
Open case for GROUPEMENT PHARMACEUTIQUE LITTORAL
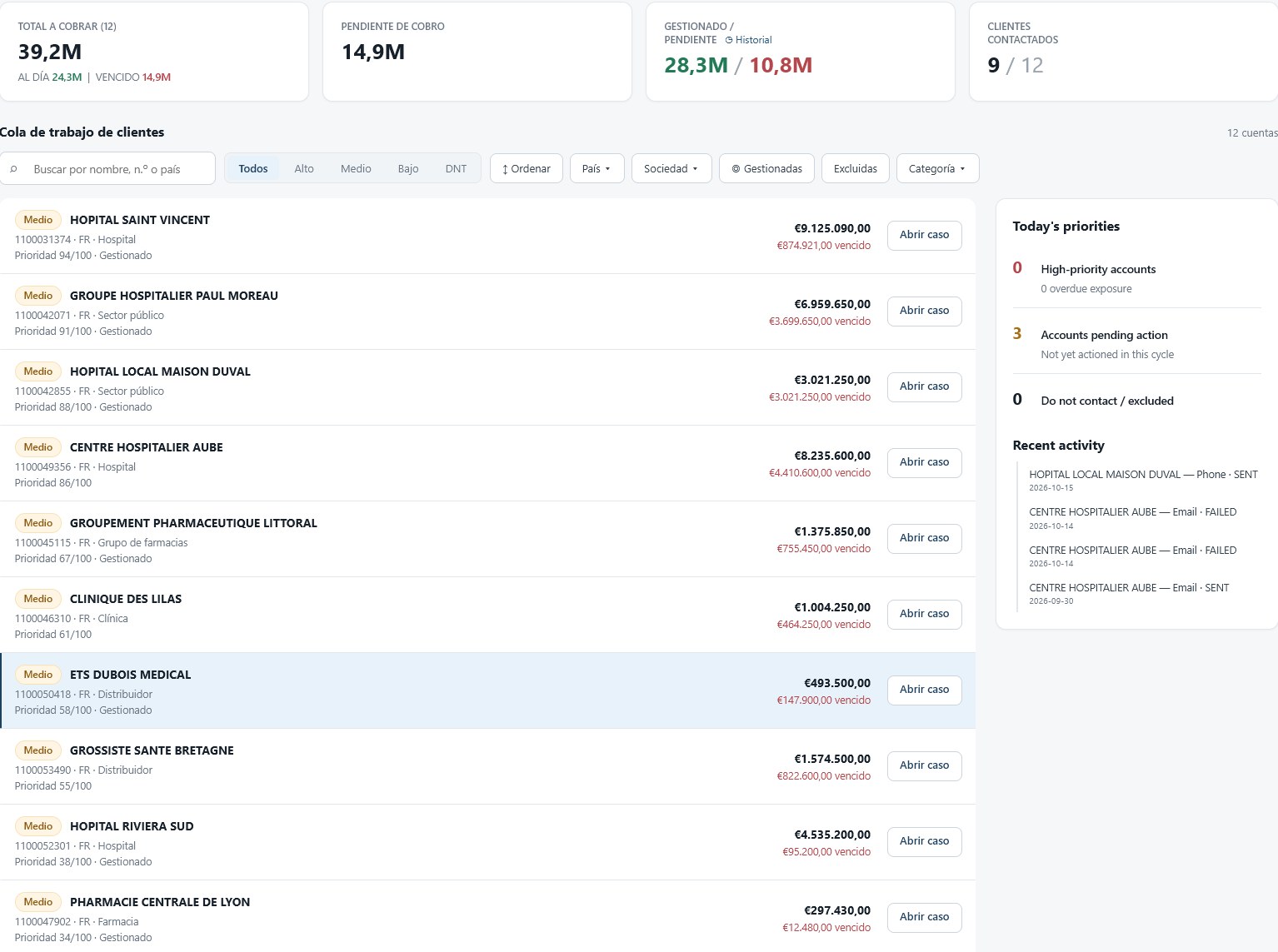point(925,538)
